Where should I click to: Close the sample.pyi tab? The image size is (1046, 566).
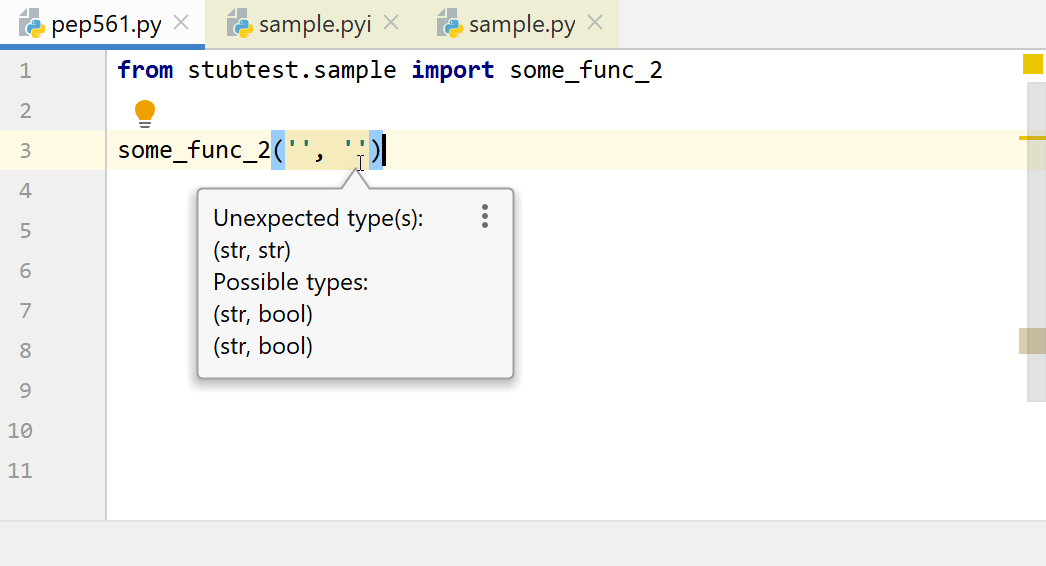coord(391,23)
